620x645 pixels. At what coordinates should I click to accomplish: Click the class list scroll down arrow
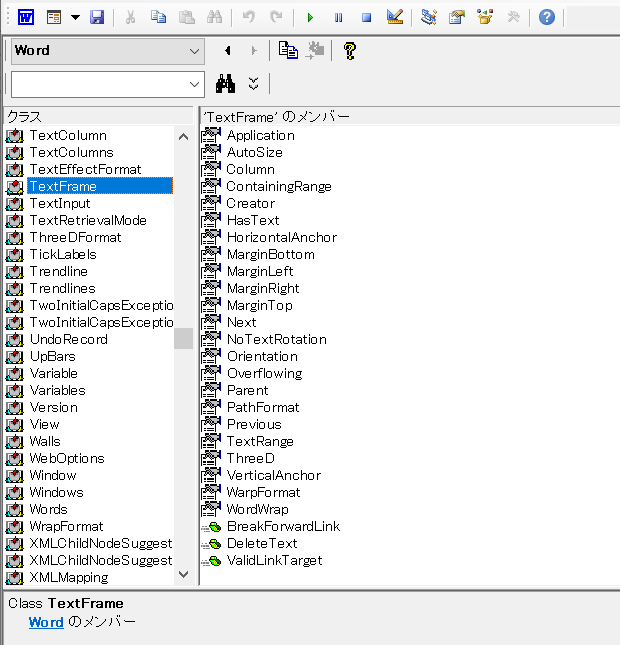click(183, 574)
